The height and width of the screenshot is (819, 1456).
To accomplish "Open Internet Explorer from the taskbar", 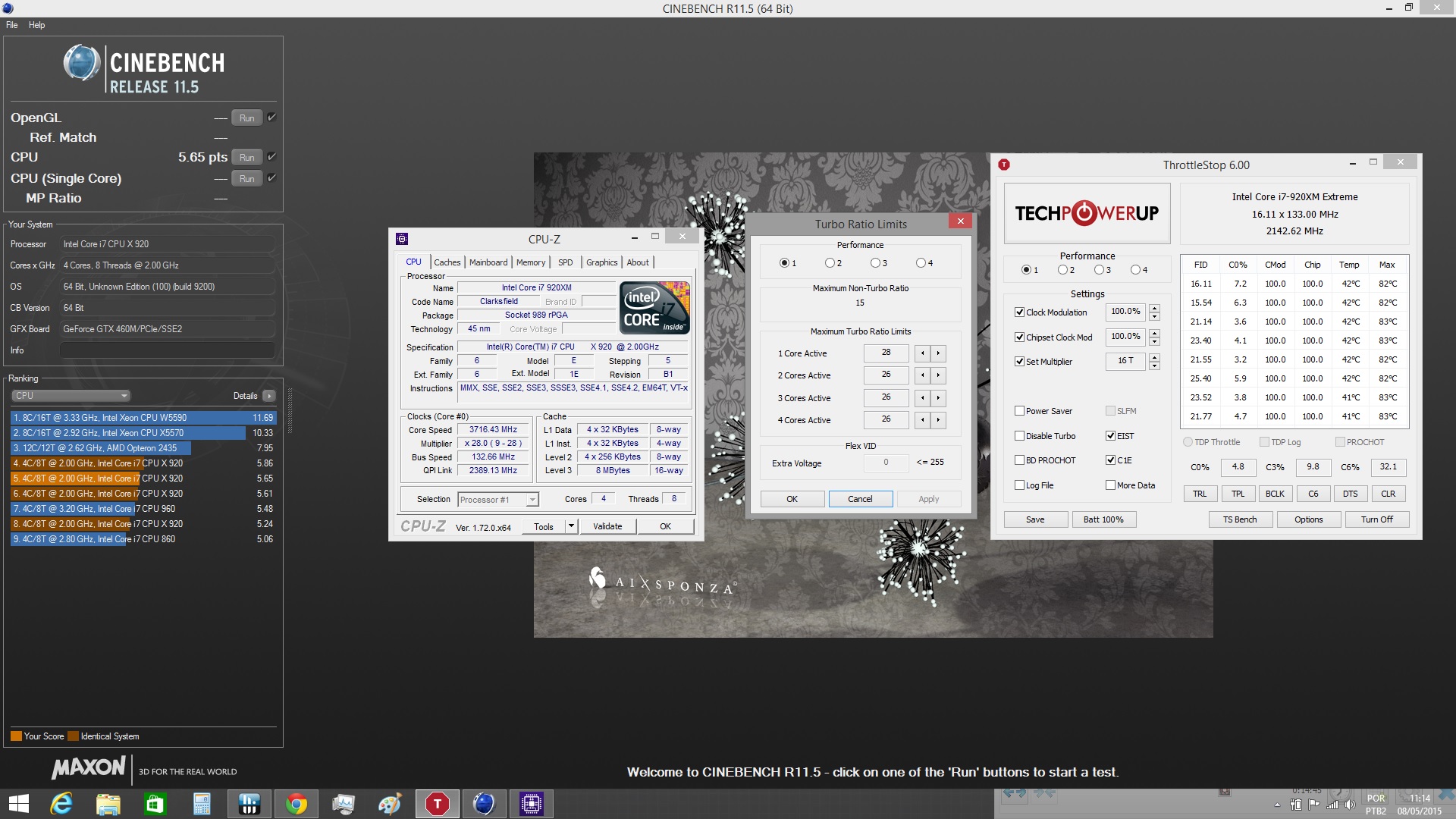I will tap(61, 804).
